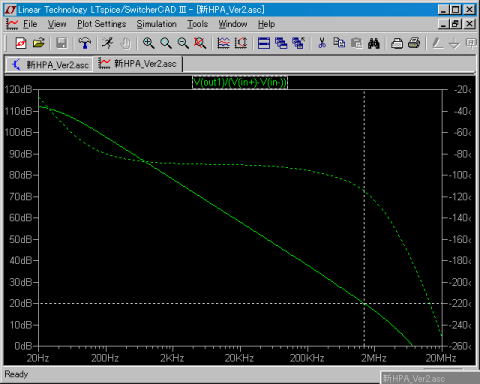The height and width of the screenshot is (384, 480).
Task: Click the Zoom In magnifier icon
Action: (x=148, y=43)
